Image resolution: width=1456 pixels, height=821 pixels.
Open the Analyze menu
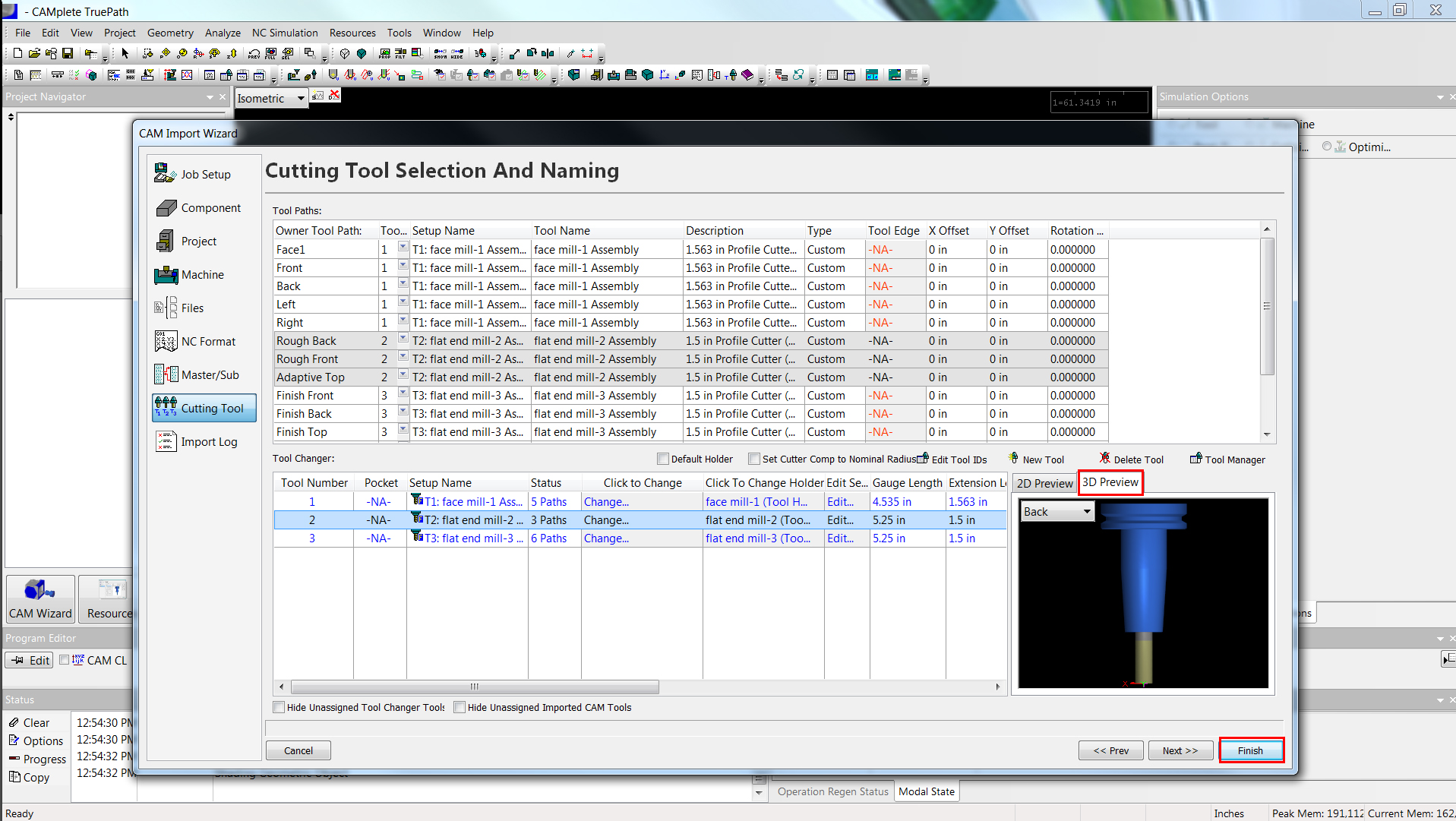coord(223,33)
